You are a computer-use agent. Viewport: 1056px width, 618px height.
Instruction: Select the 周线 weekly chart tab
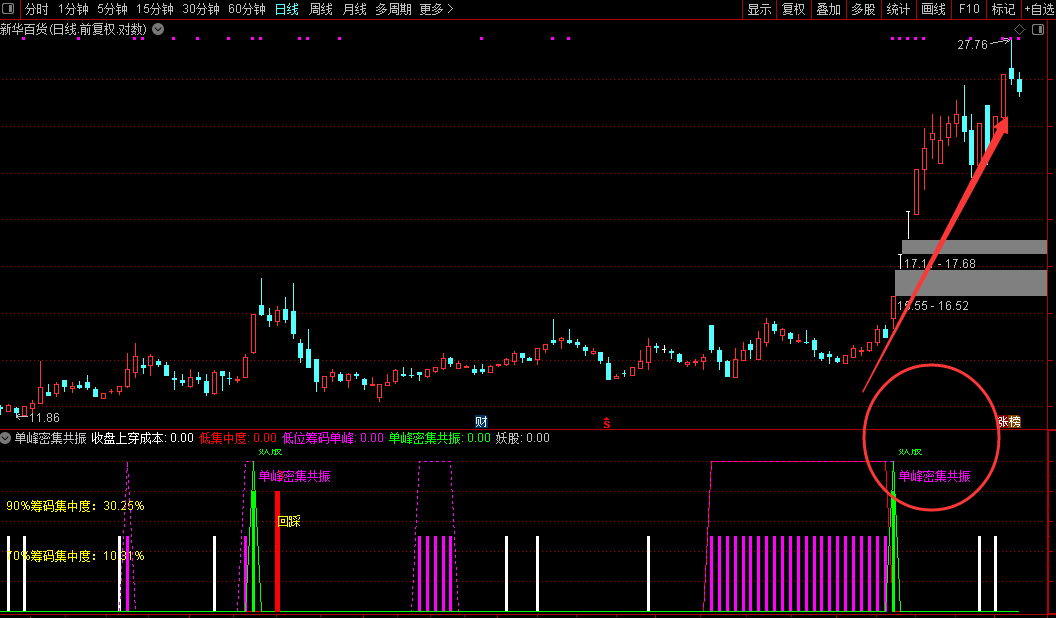pyautogui.click(x=321, y=9)
